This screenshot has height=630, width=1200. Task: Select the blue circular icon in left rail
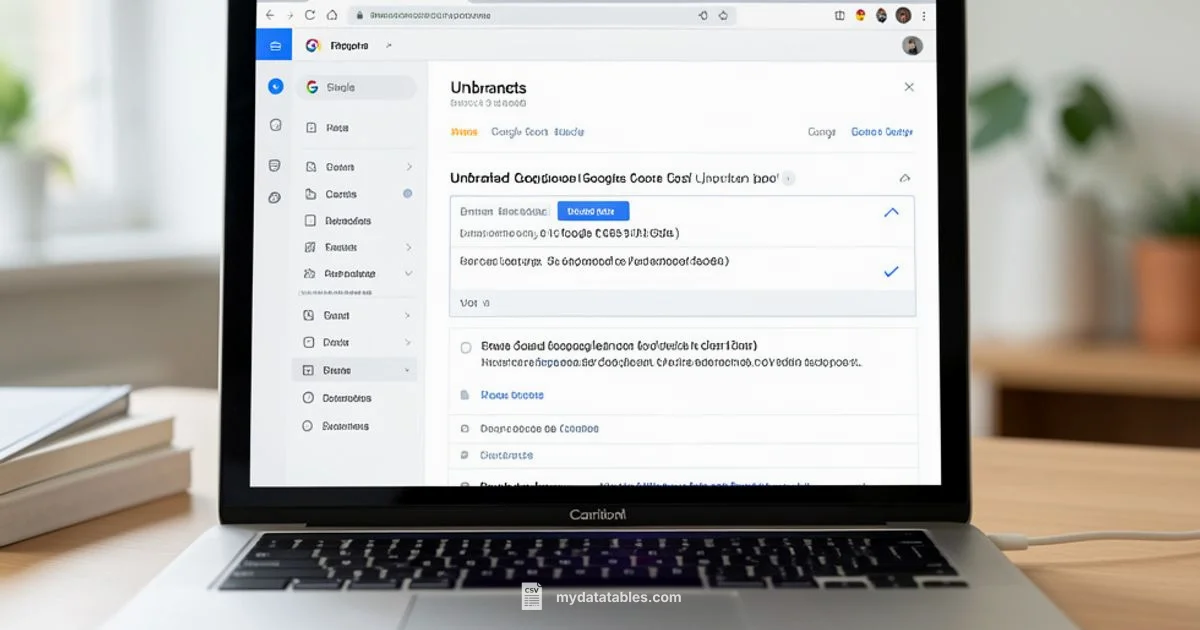pos(276,87)
